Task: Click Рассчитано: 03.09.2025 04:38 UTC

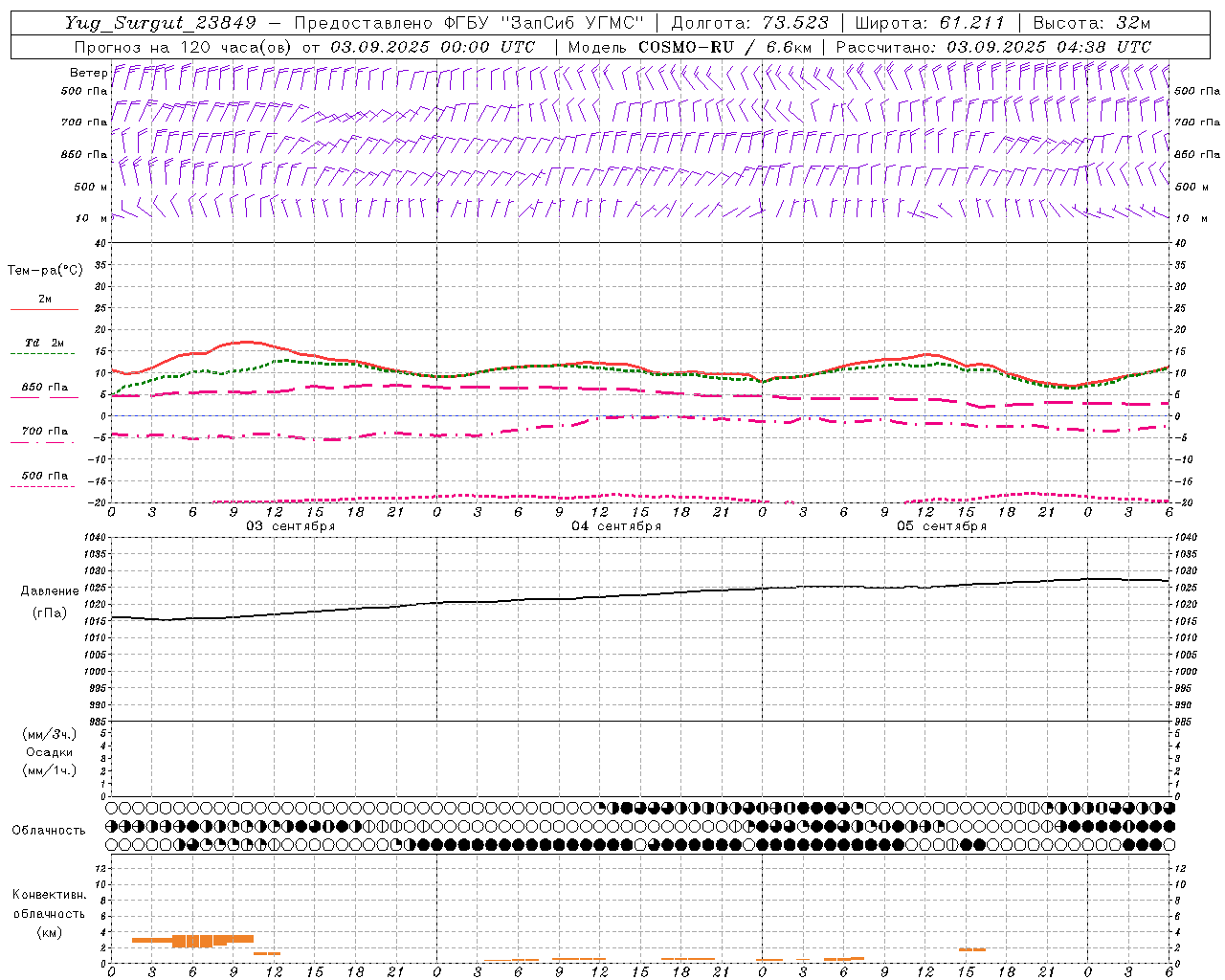Action: (993, 47)
